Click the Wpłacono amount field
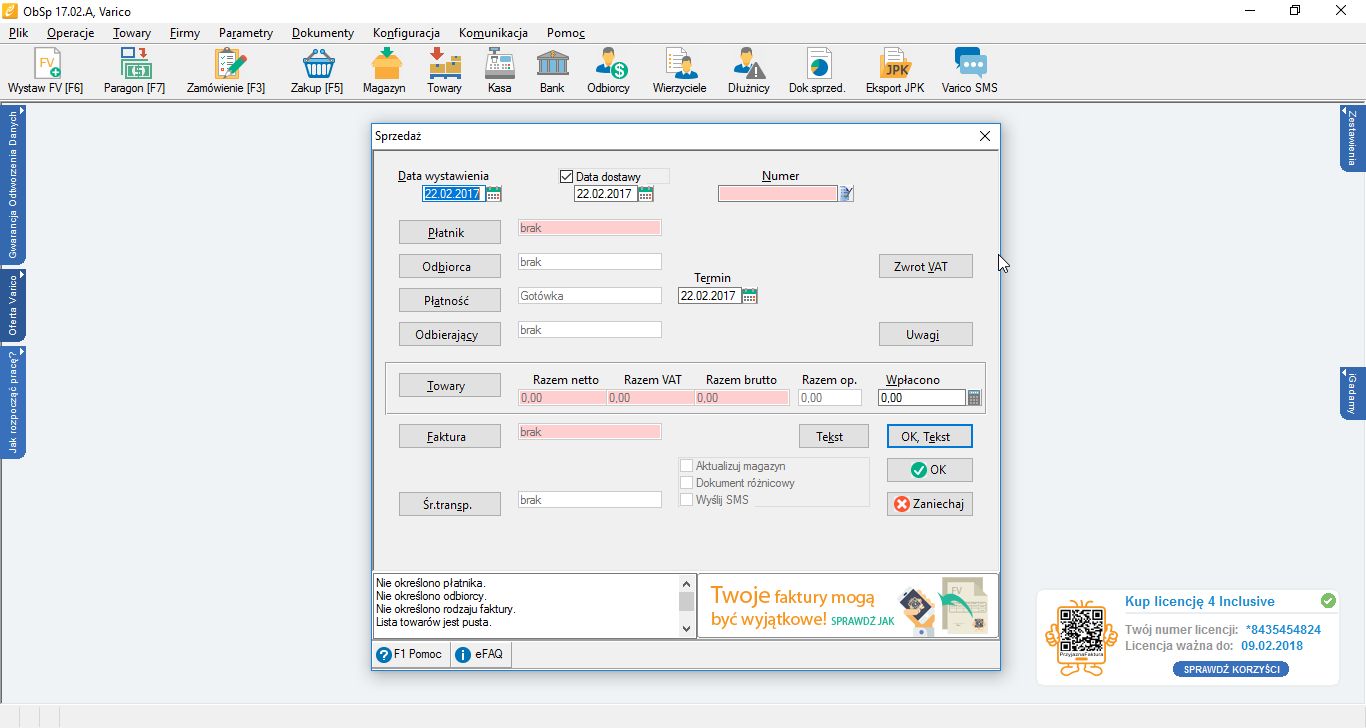 point(922,398)
